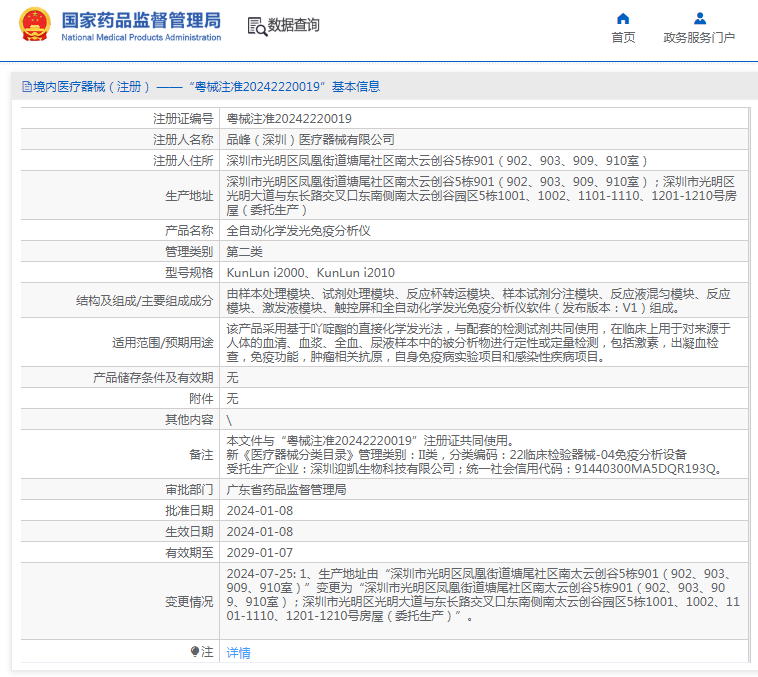Screen dimensions: 758x677
Task: Click the 生产地址 address value
Action: [481, 195]
